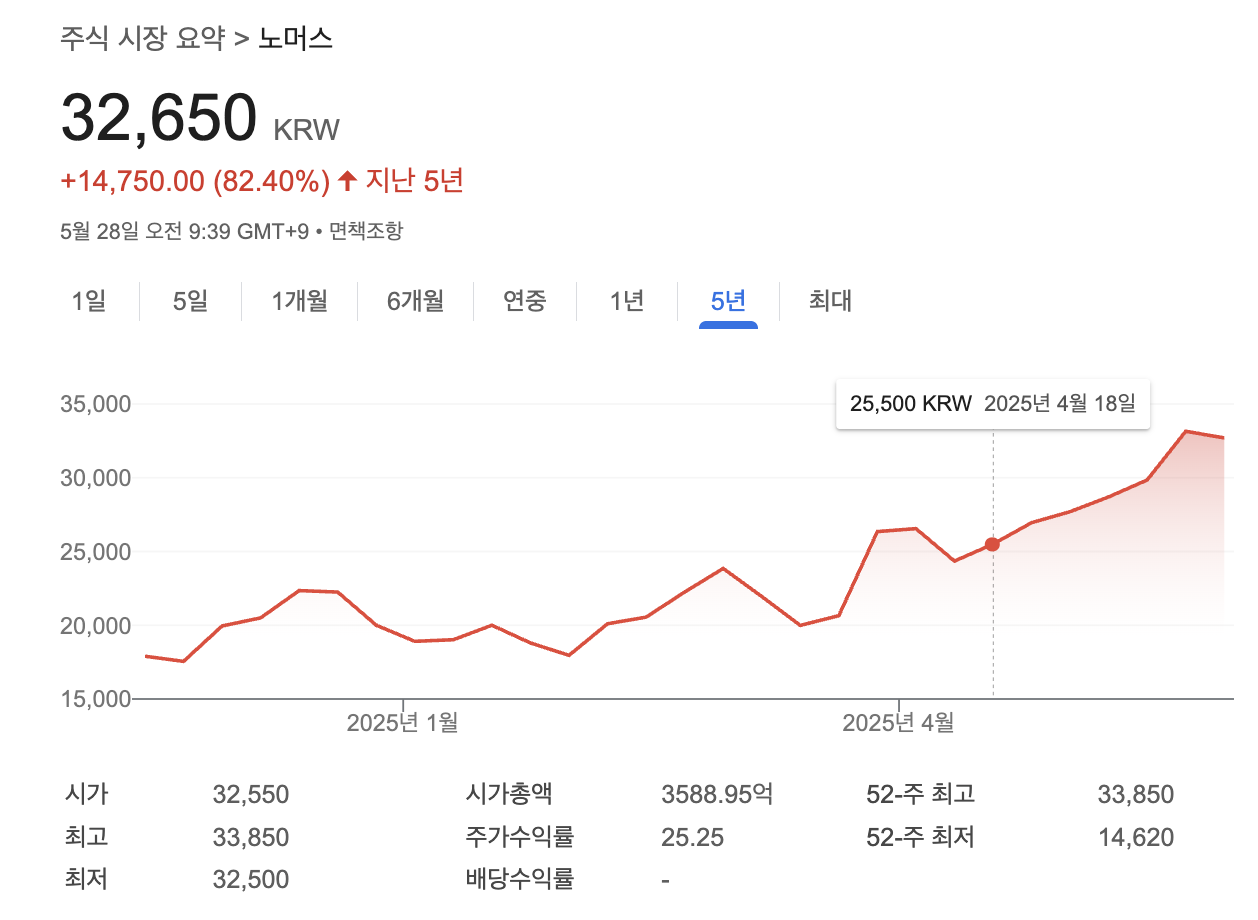Click the 시가총액 label
Screen dimensions: 1258x920
pyautogui.click(x=509, y=795)
